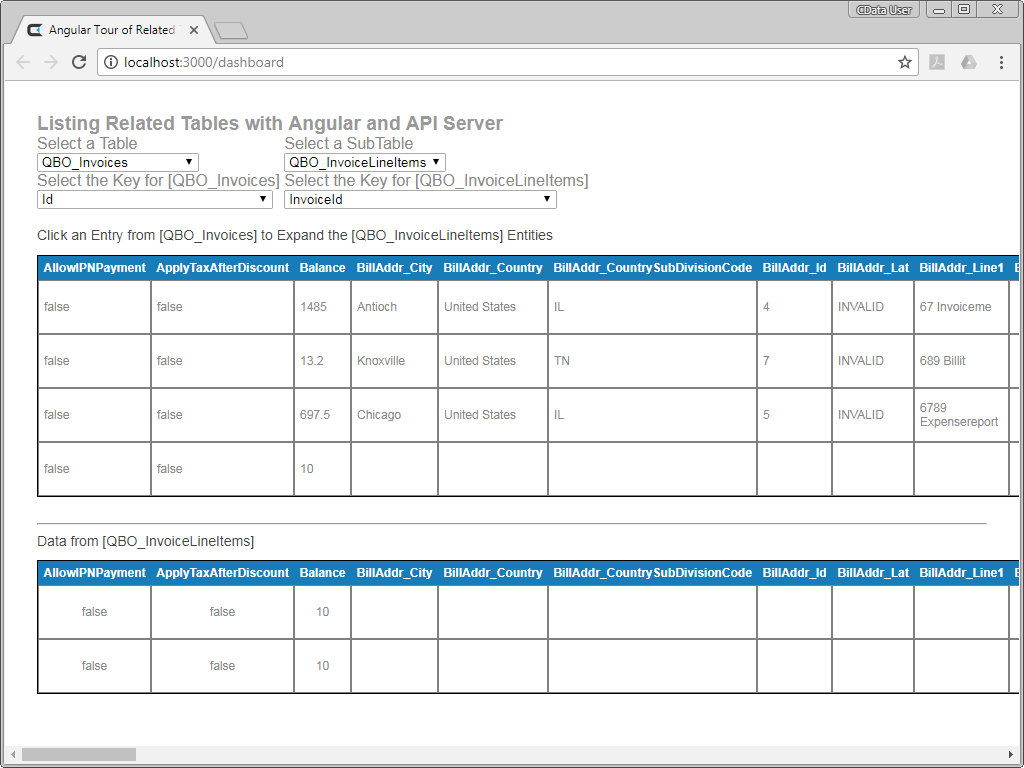Bookmark the page with the star icon

pyautogui.click(x=905, y=62)
